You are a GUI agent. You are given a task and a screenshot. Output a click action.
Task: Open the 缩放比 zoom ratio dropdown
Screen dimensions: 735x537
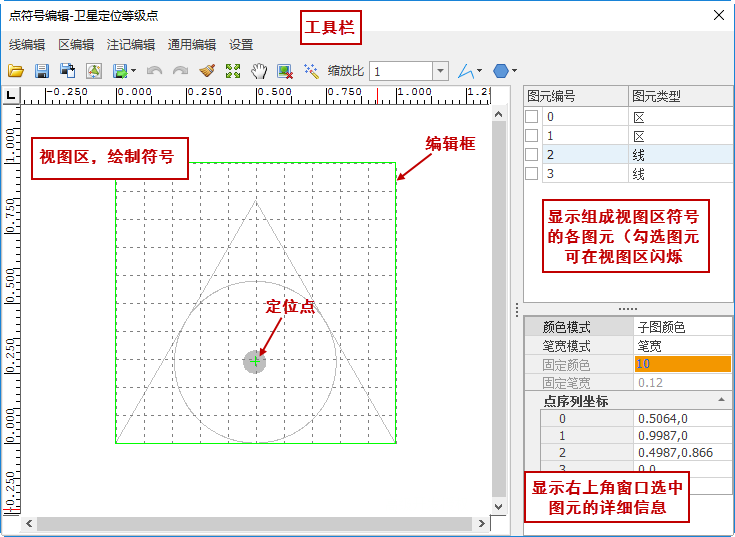pyautogui.click(x=440, y=71)
